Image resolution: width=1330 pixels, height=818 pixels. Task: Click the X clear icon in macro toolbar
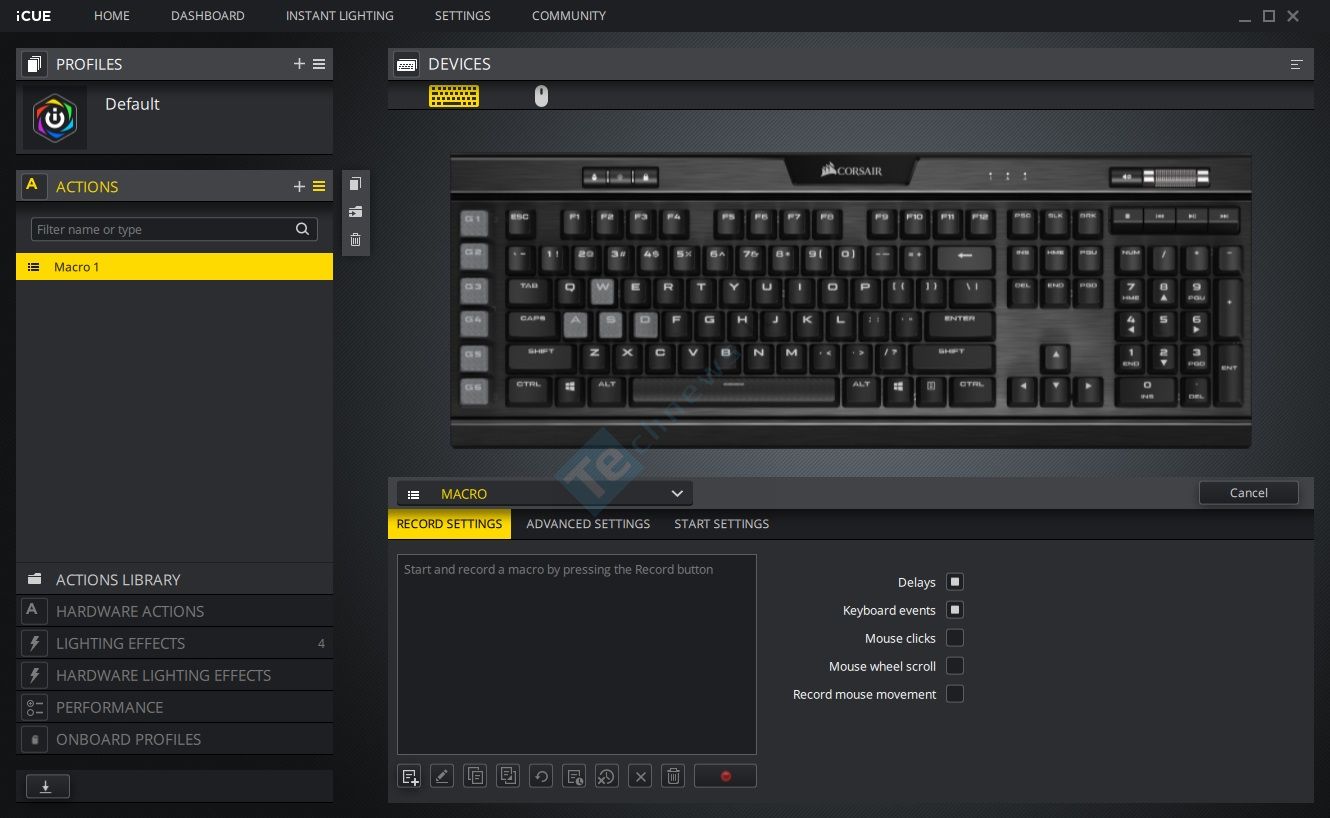coord(641,776)
